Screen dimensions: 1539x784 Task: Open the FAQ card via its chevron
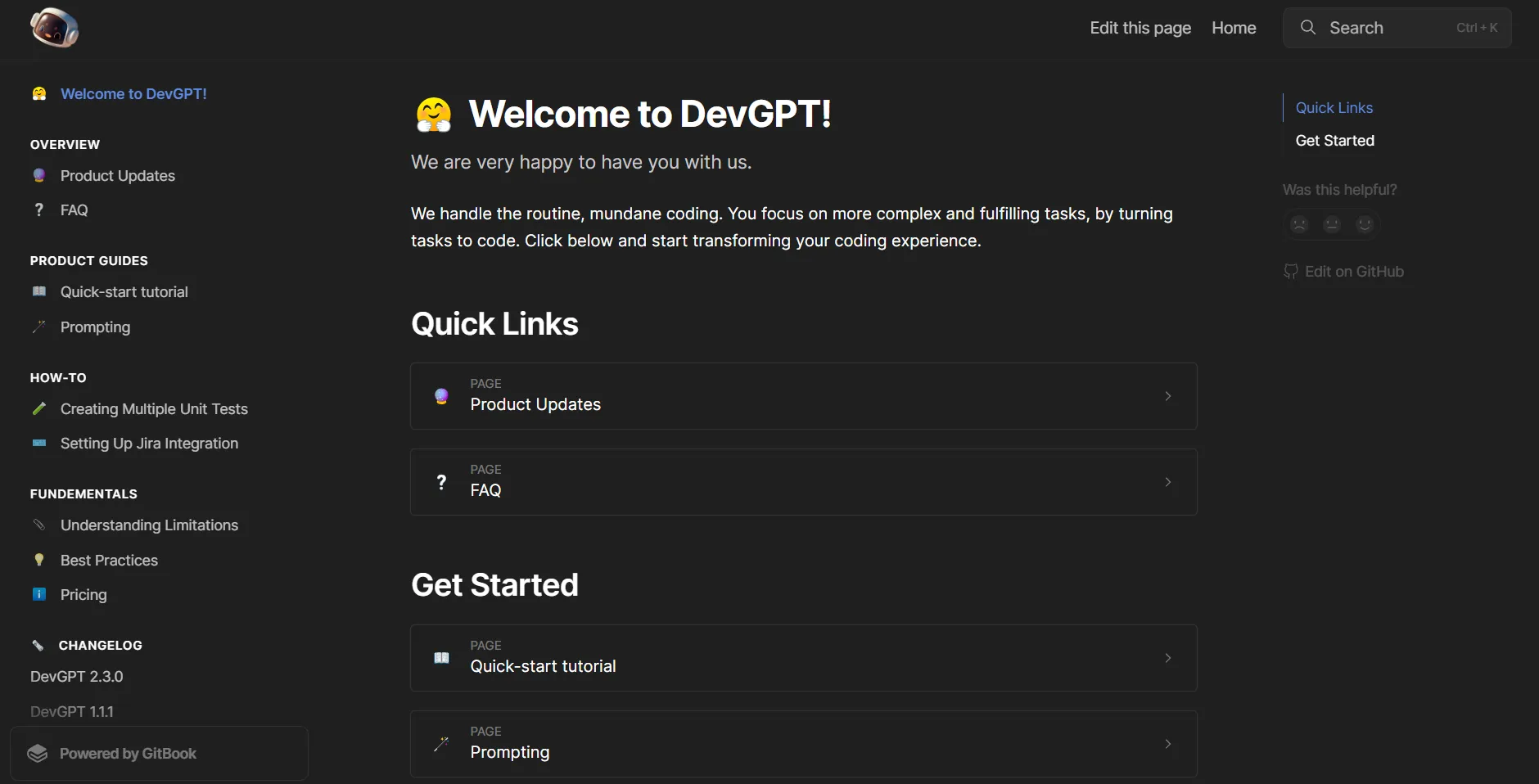(1167, 482)
